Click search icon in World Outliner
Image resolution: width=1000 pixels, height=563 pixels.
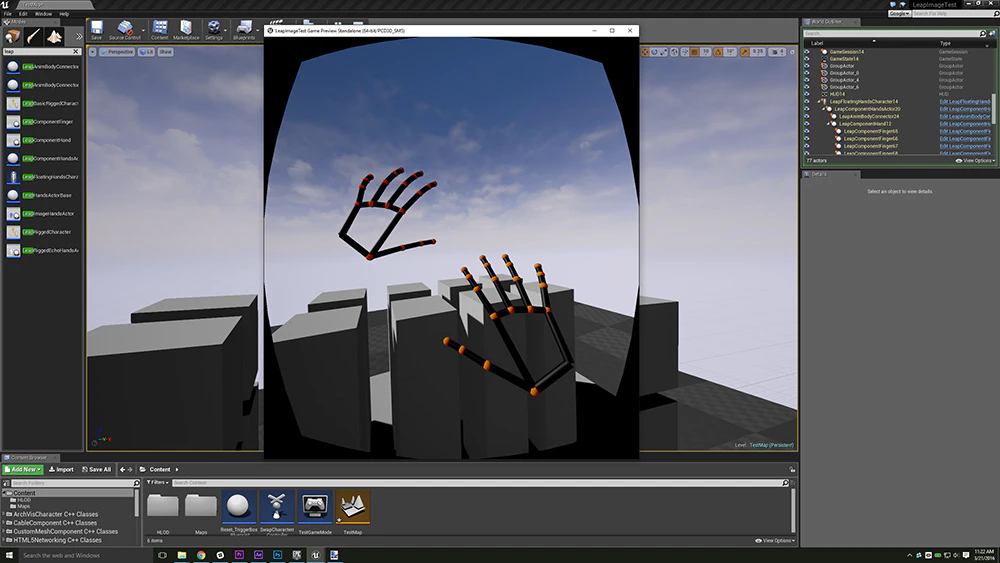click(983, 33)
